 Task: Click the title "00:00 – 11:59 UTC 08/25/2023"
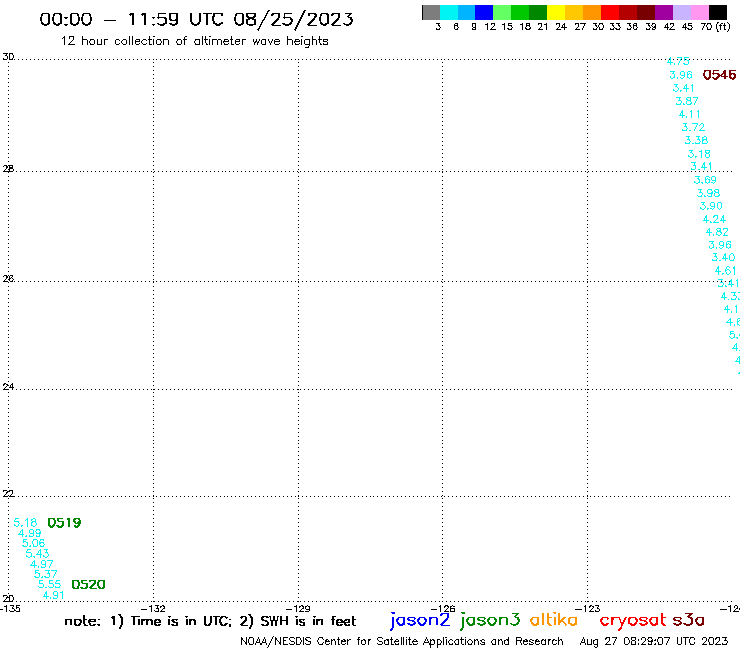(x=196, y=19)
